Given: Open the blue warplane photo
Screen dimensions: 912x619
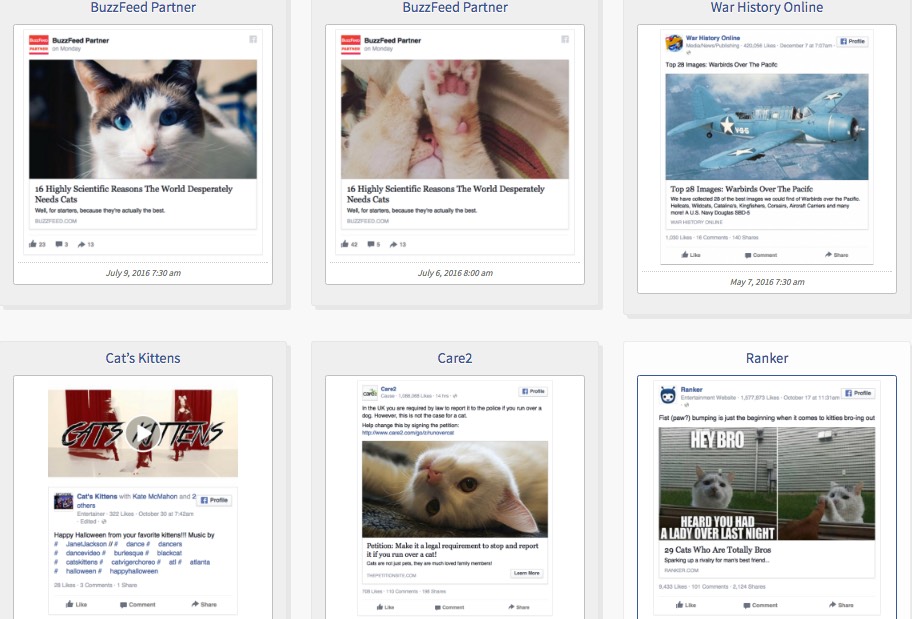Looking at the screenshot, I should [767, 127].
